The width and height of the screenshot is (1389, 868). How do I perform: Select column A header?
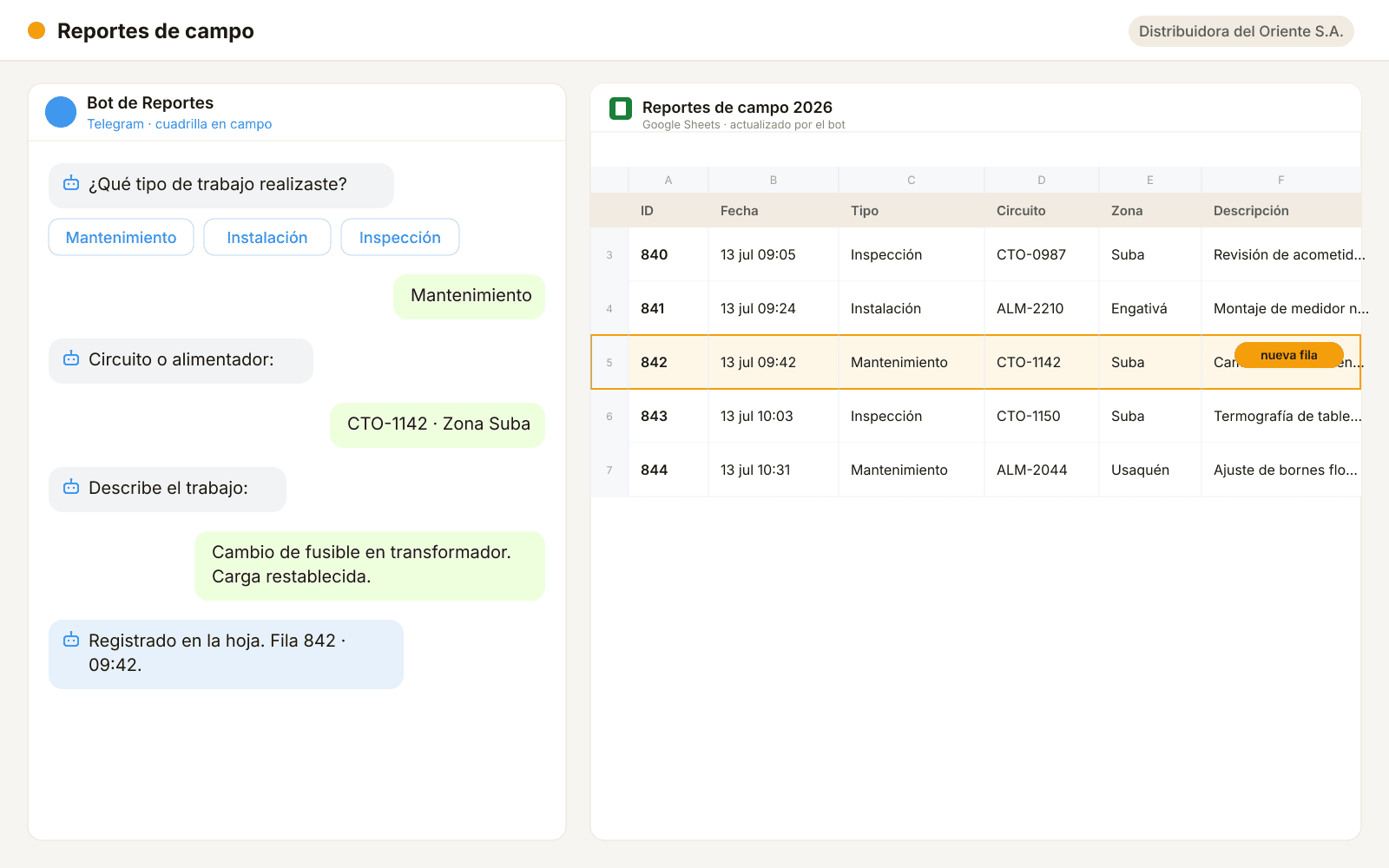tap(668, 180)
